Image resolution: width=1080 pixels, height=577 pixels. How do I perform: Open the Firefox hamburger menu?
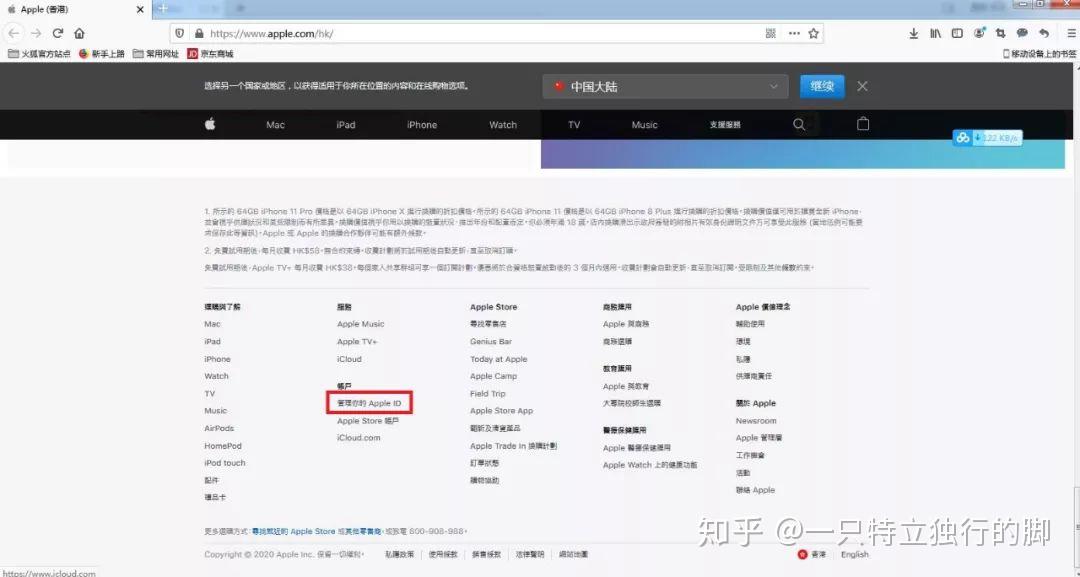[x=1071, y=33]
